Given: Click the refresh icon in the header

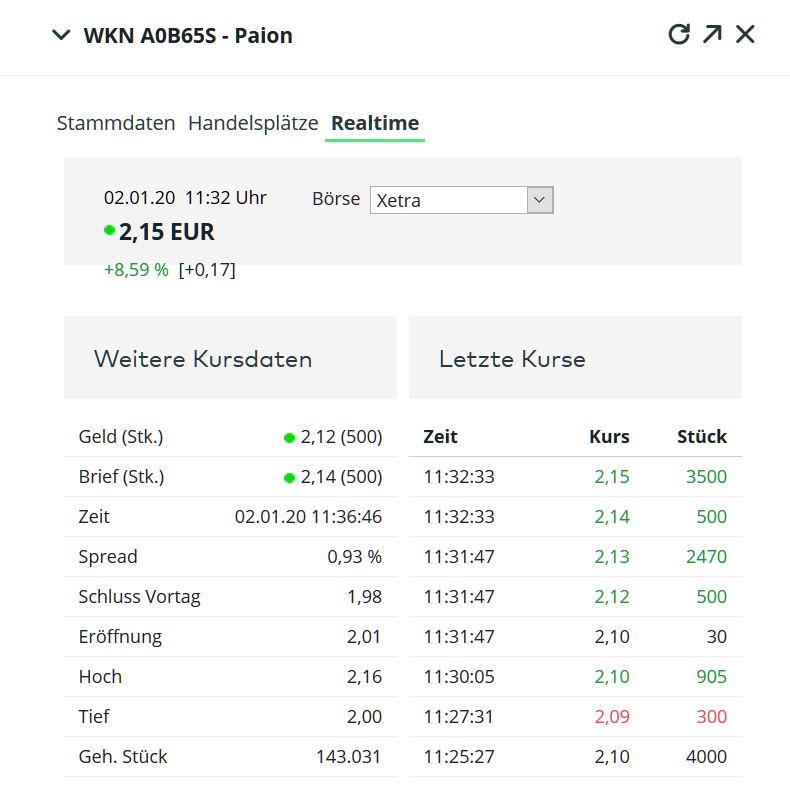Looking at the screenshot, I should click(679, 35).
